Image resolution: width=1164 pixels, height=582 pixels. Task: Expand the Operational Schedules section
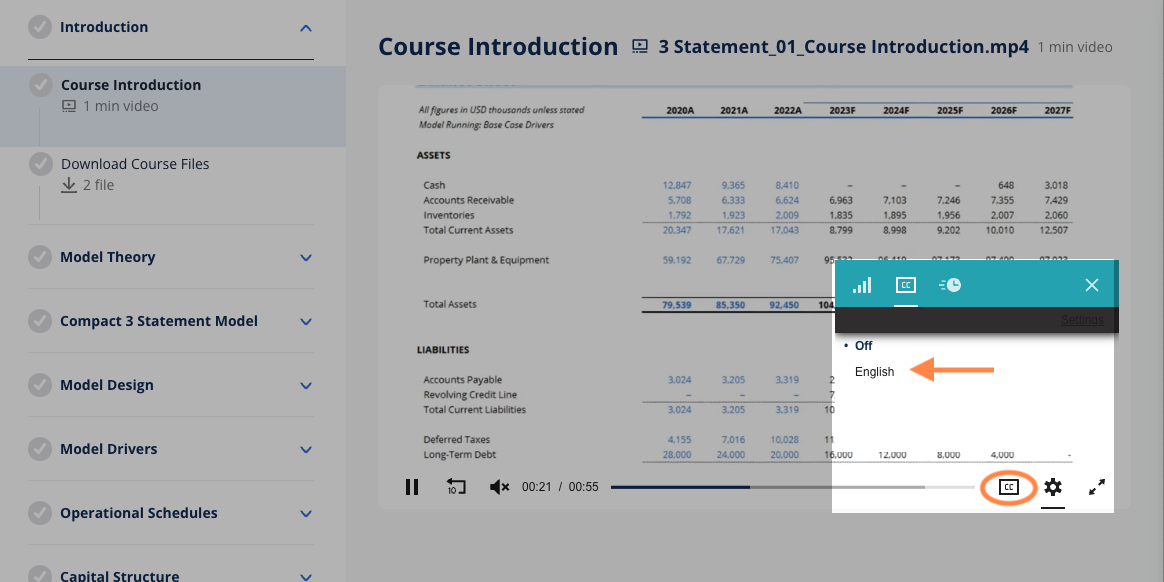click(306, 513)
